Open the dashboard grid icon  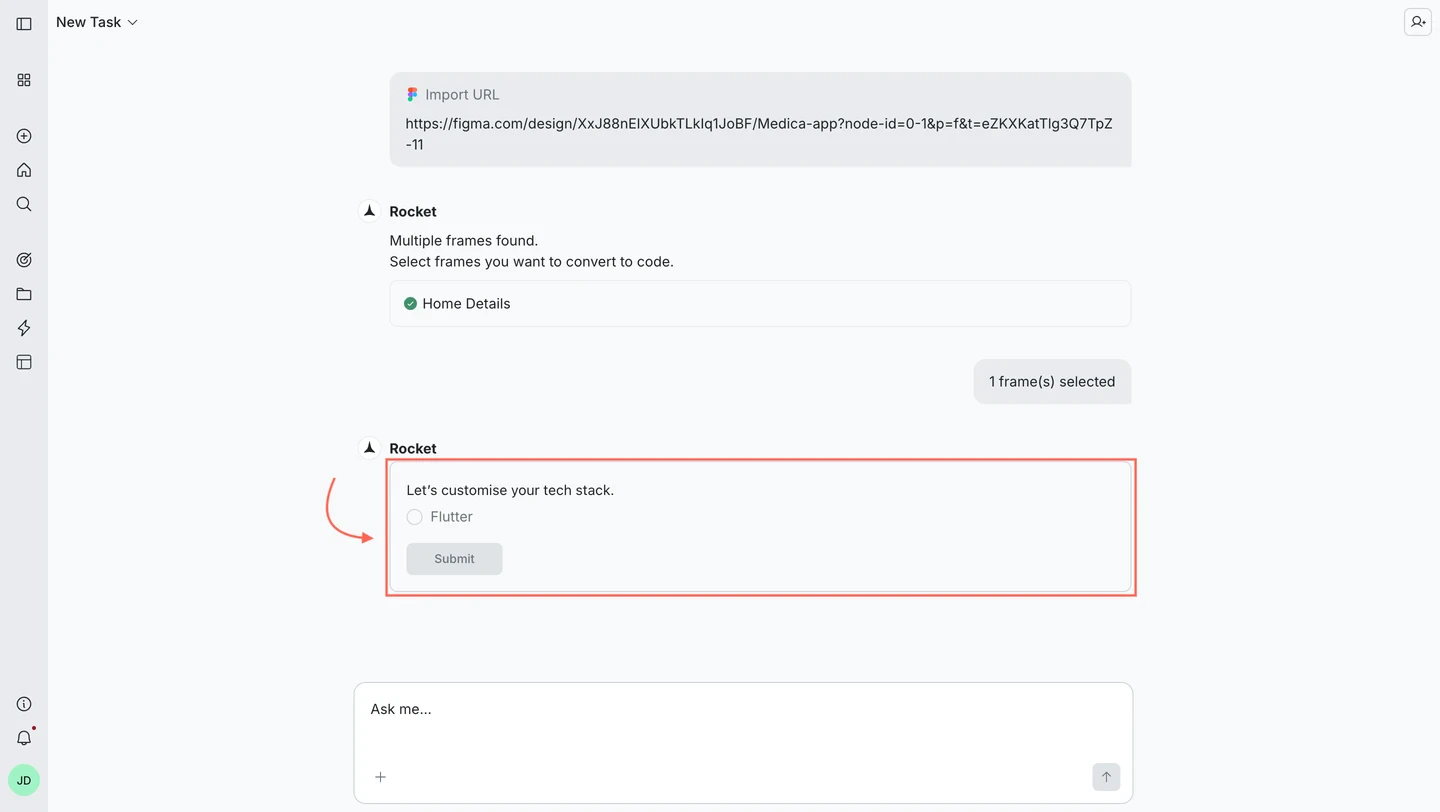coord(24,80)
